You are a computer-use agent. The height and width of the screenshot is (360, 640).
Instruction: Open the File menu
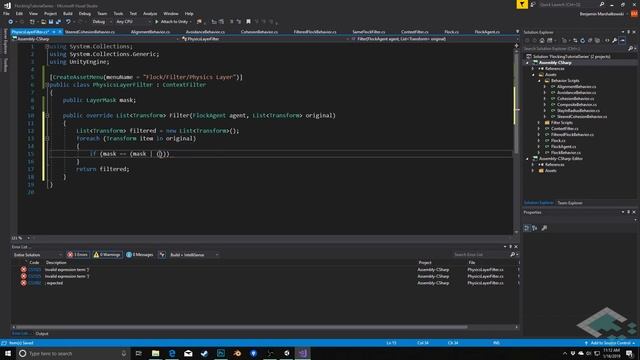coord(6,13)
